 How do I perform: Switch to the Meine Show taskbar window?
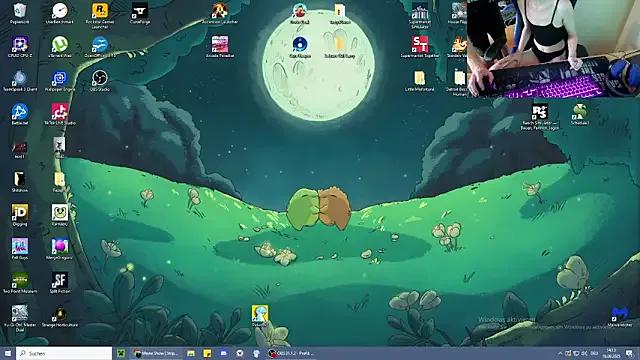coord(157,353)
